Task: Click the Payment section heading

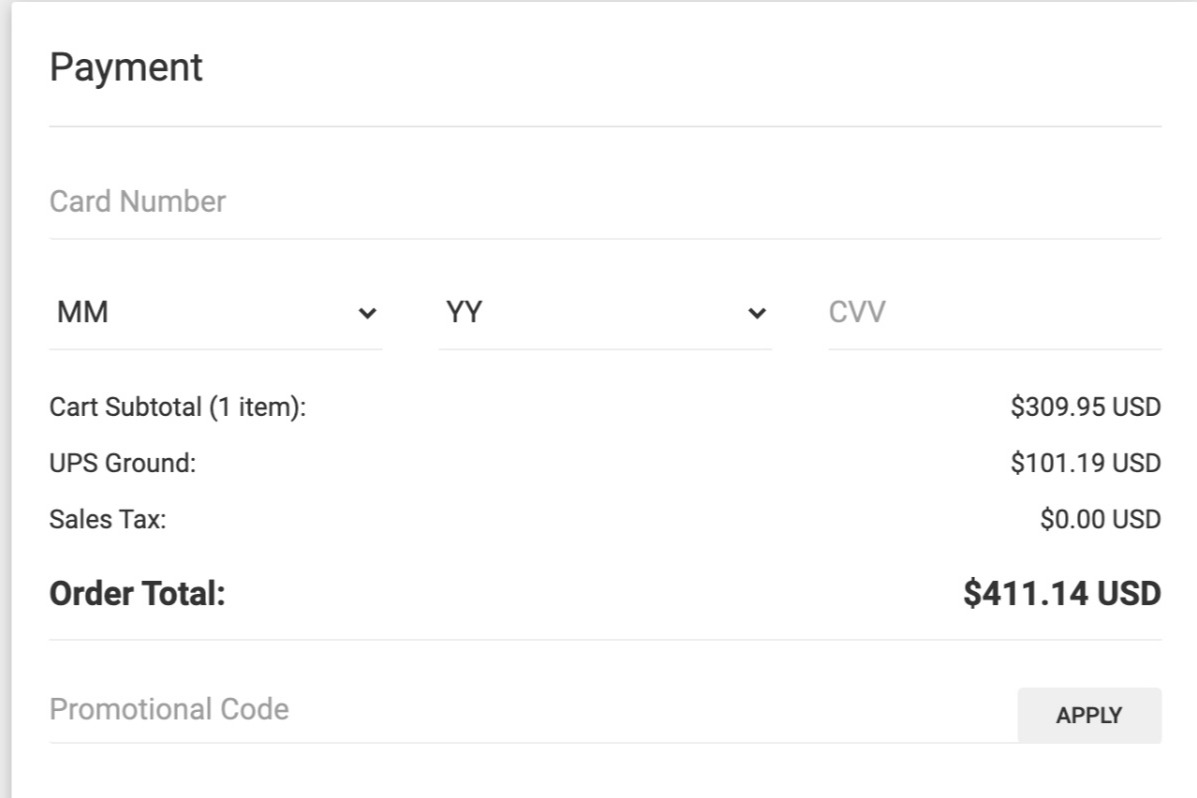Action: [126, 68]
